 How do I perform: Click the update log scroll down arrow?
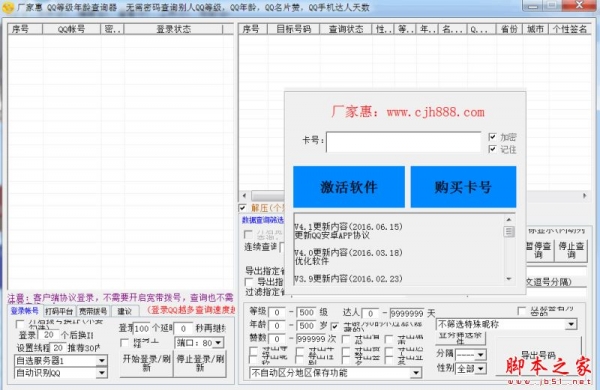(509, 279)
